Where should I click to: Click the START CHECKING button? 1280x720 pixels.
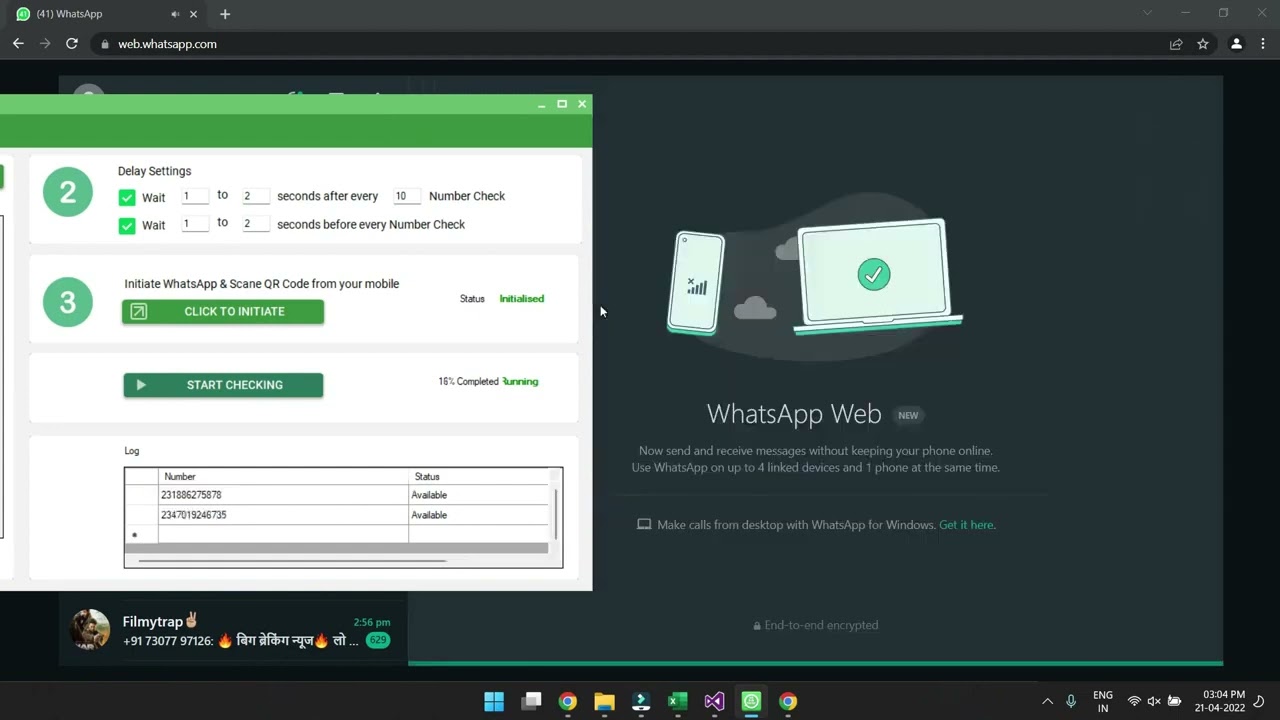click(x=223, y=385)
